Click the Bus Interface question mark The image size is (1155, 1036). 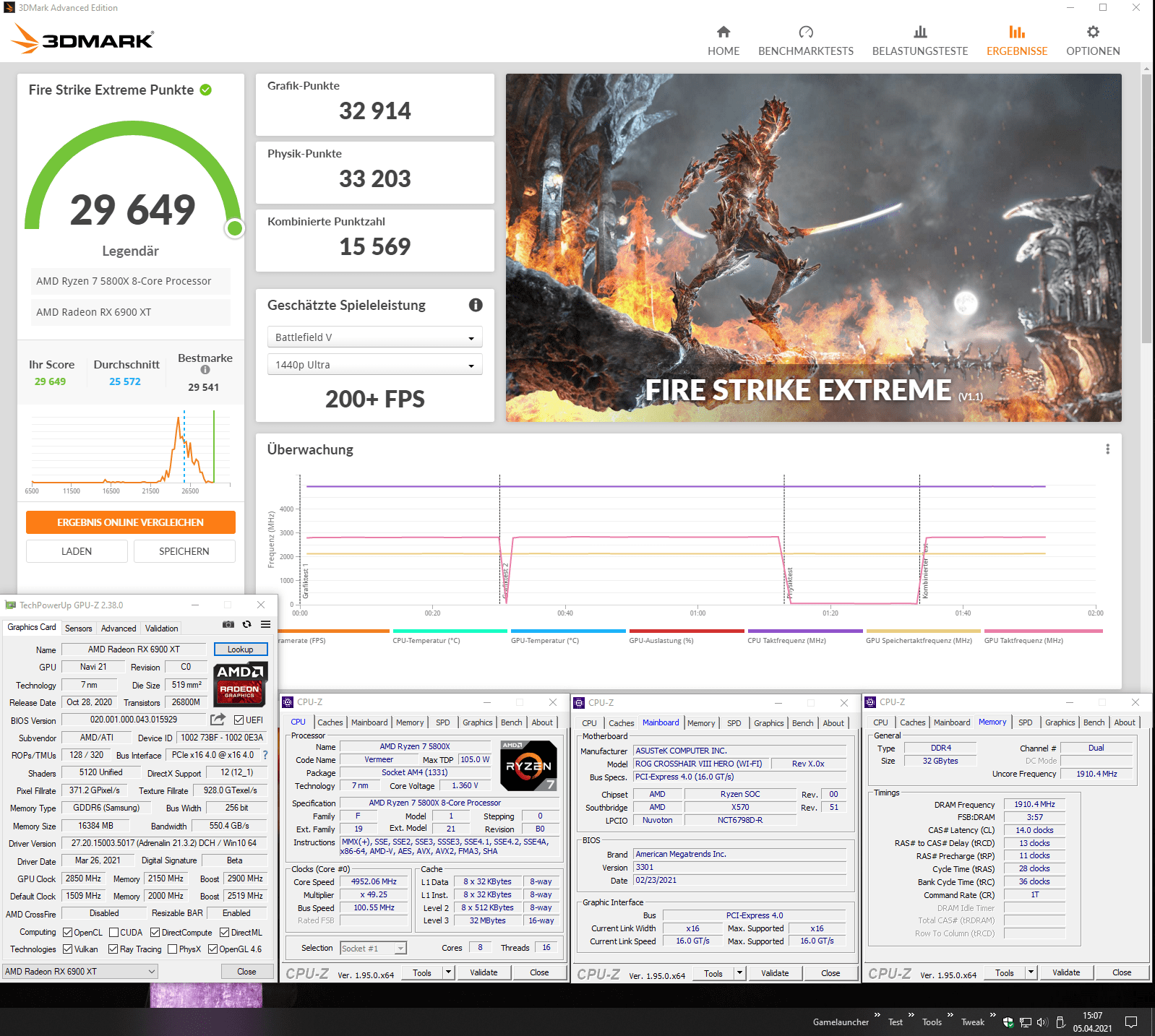pyautogui.click(x=265, y=755)
